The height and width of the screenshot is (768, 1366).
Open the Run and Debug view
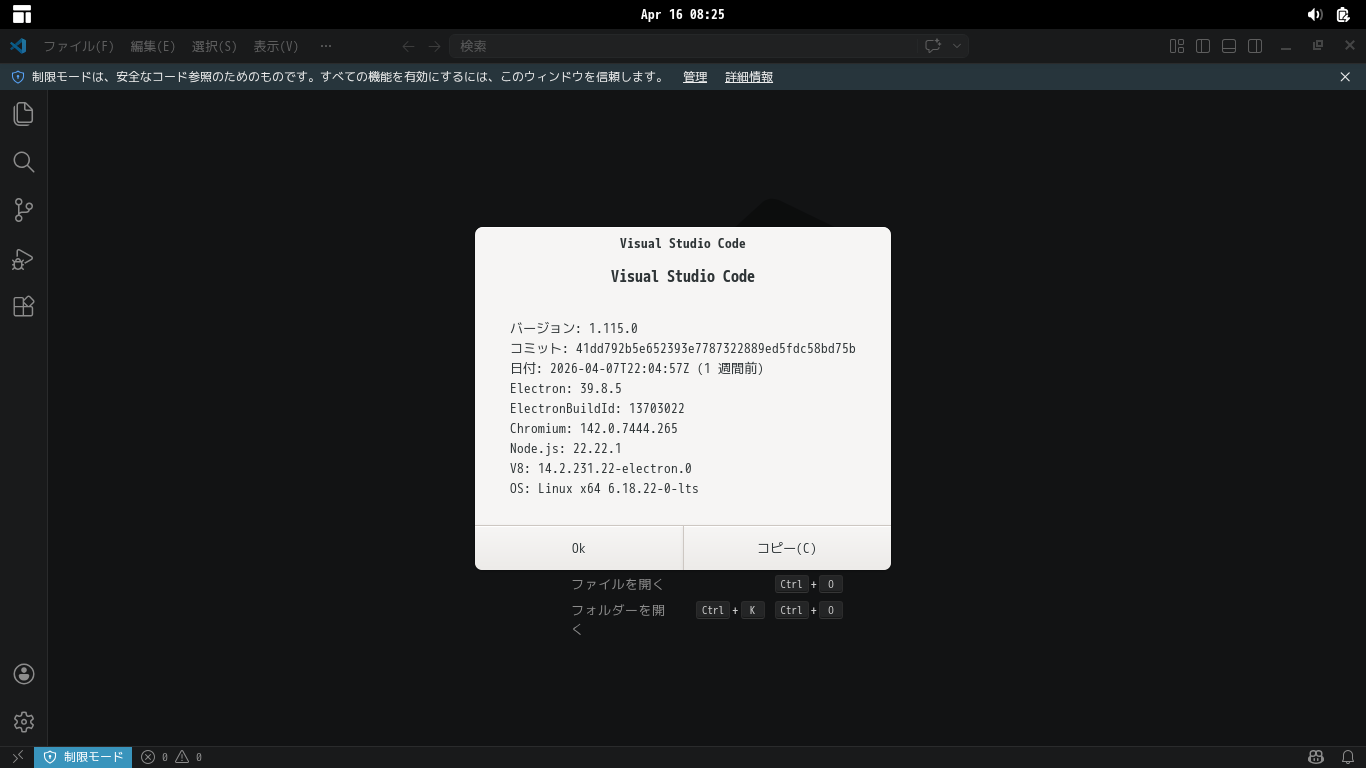(23, 259)
